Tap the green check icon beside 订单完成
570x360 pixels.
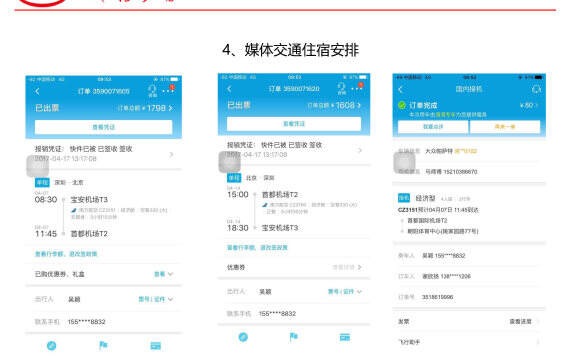pos(402,105)
